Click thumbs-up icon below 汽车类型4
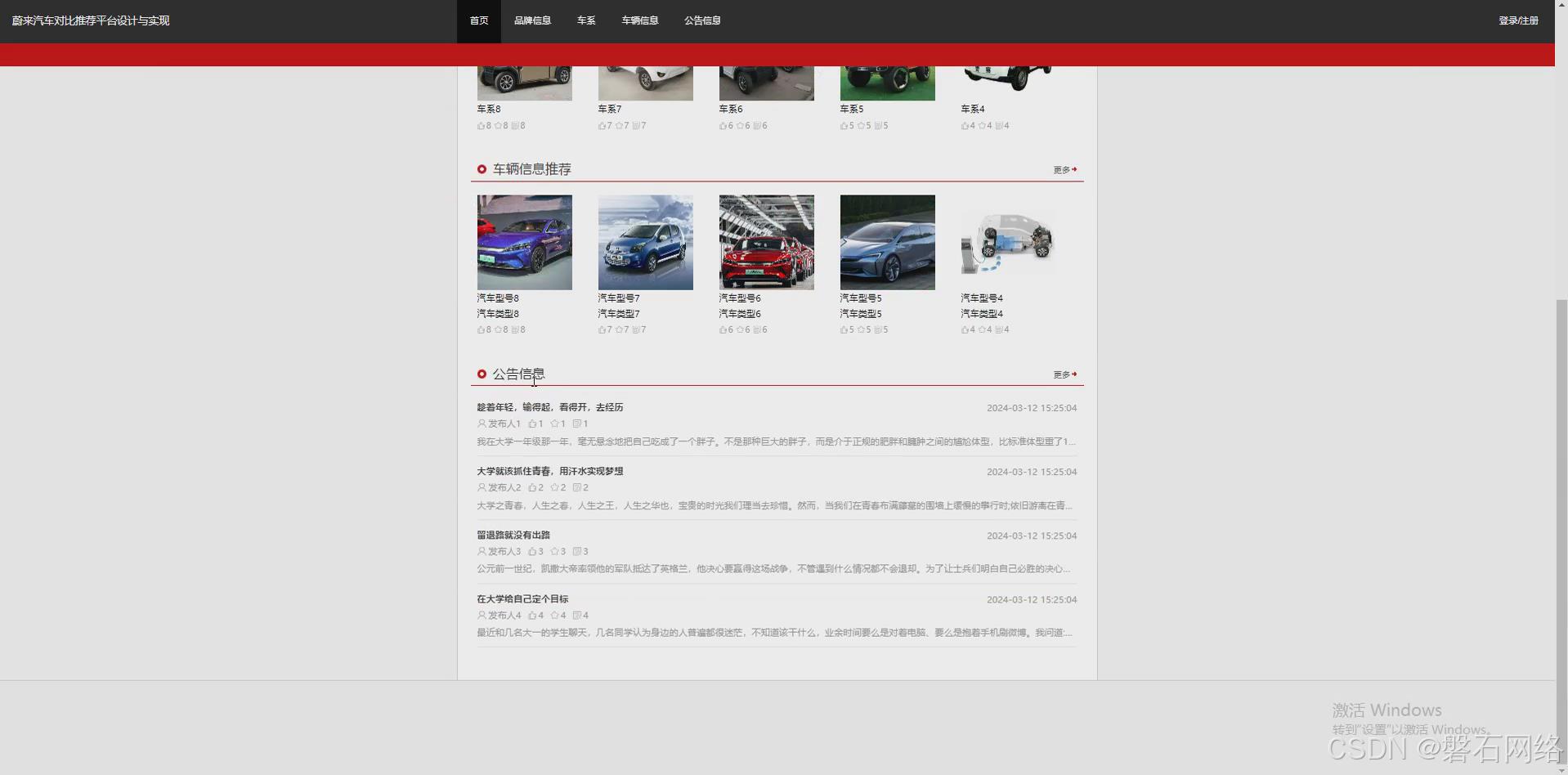The width and height of the screenshot is (1568, 775). tap(965, 330)
